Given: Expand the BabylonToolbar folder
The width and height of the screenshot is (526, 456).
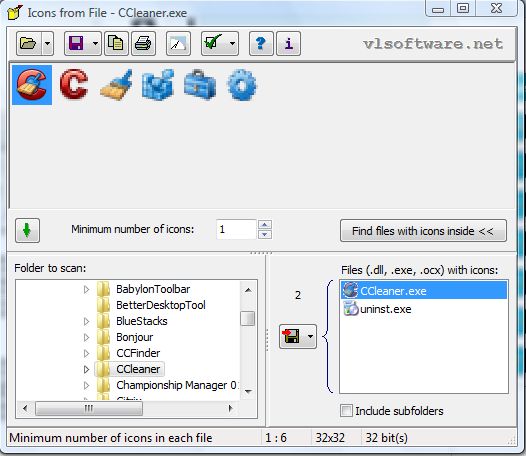Looking at the screenshot, I should (x=86, y=289).
